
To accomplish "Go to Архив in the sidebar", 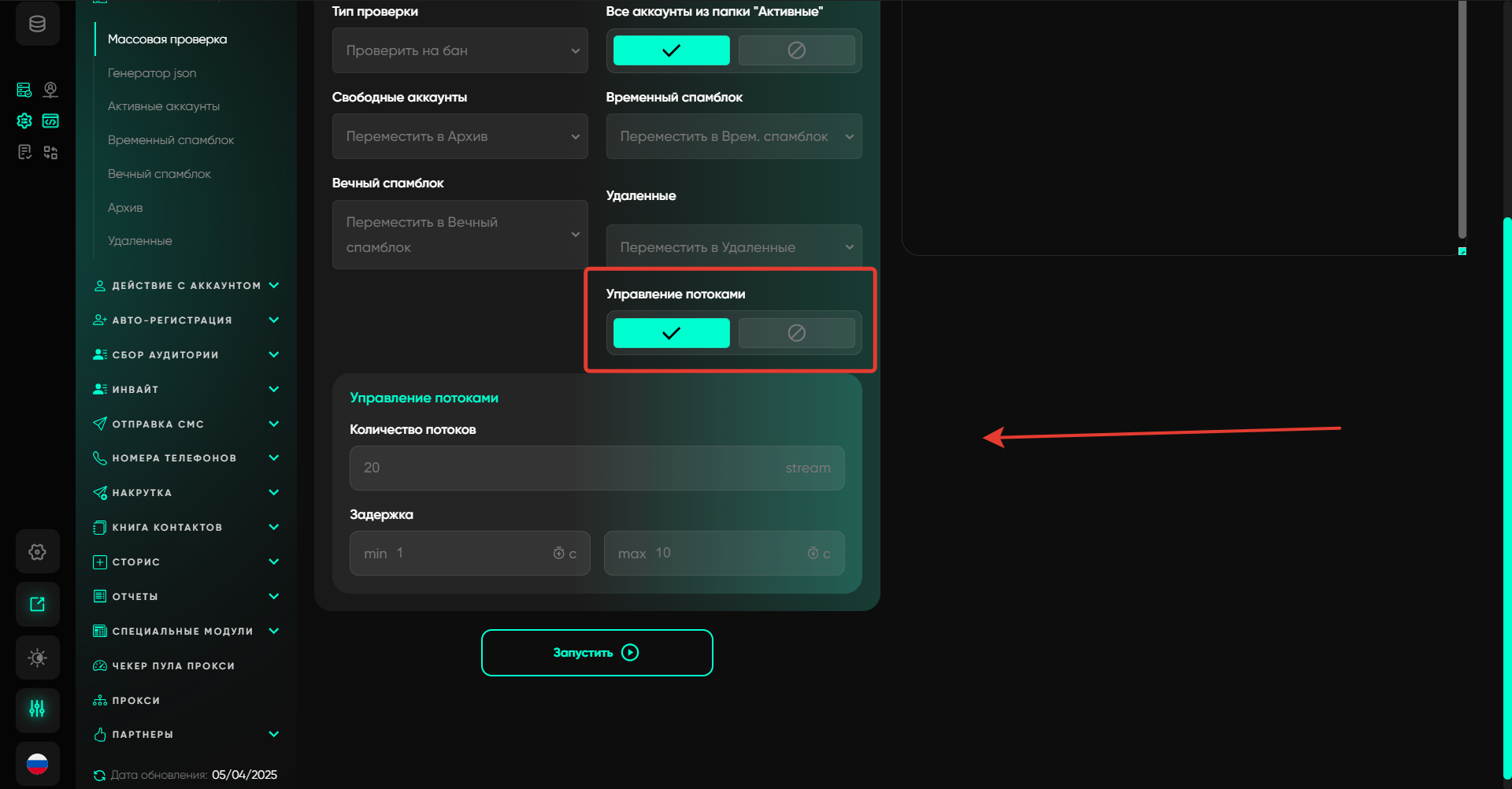I will tap(125, 208).
